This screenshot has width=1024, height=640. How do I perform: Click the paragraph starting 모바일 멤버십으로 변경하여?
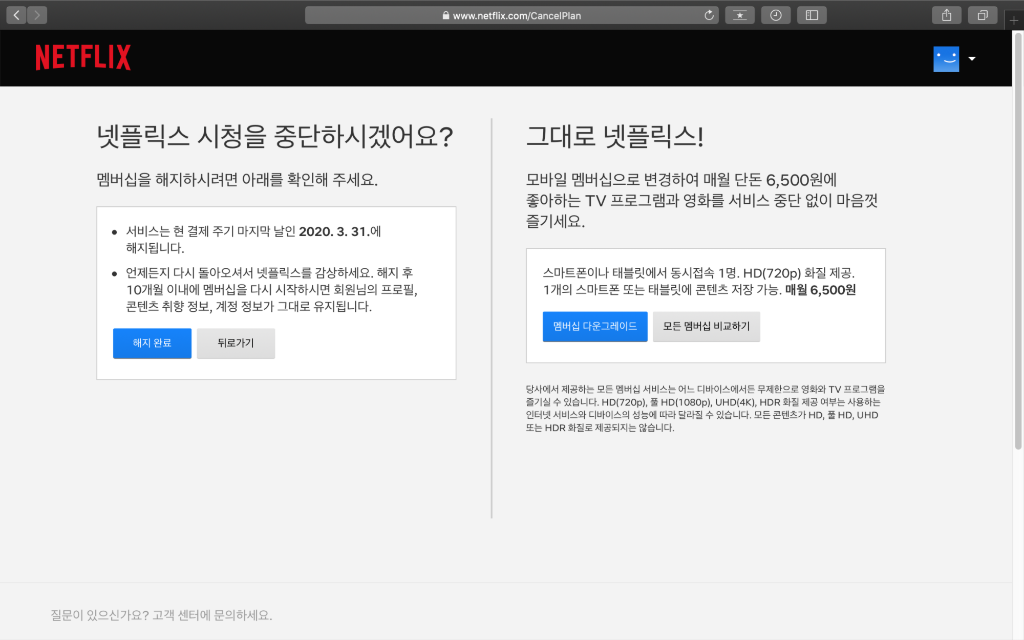tap(702, 200)
